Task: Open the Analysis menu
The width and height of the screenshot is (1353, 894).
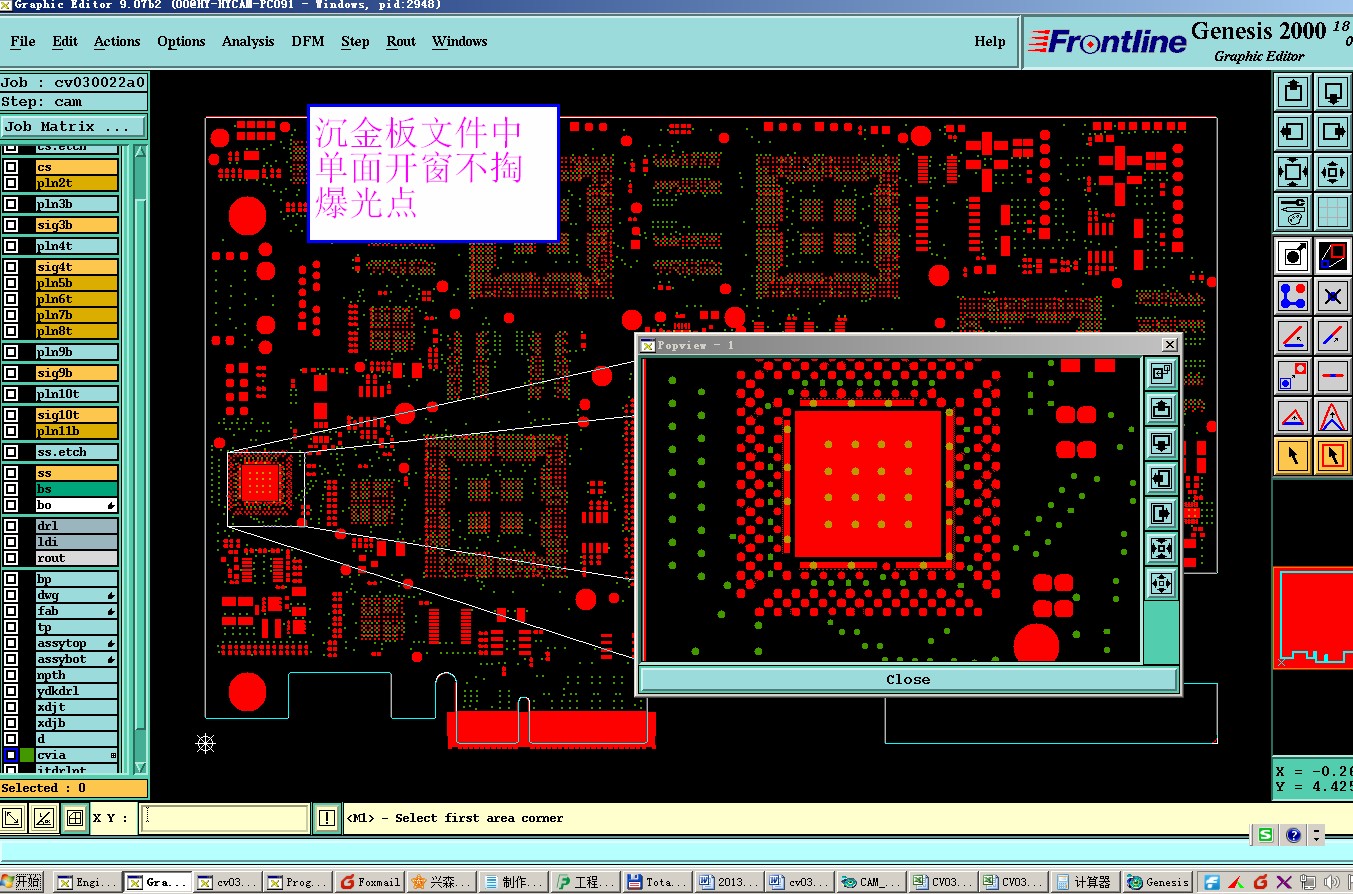Action: (248, 41)
